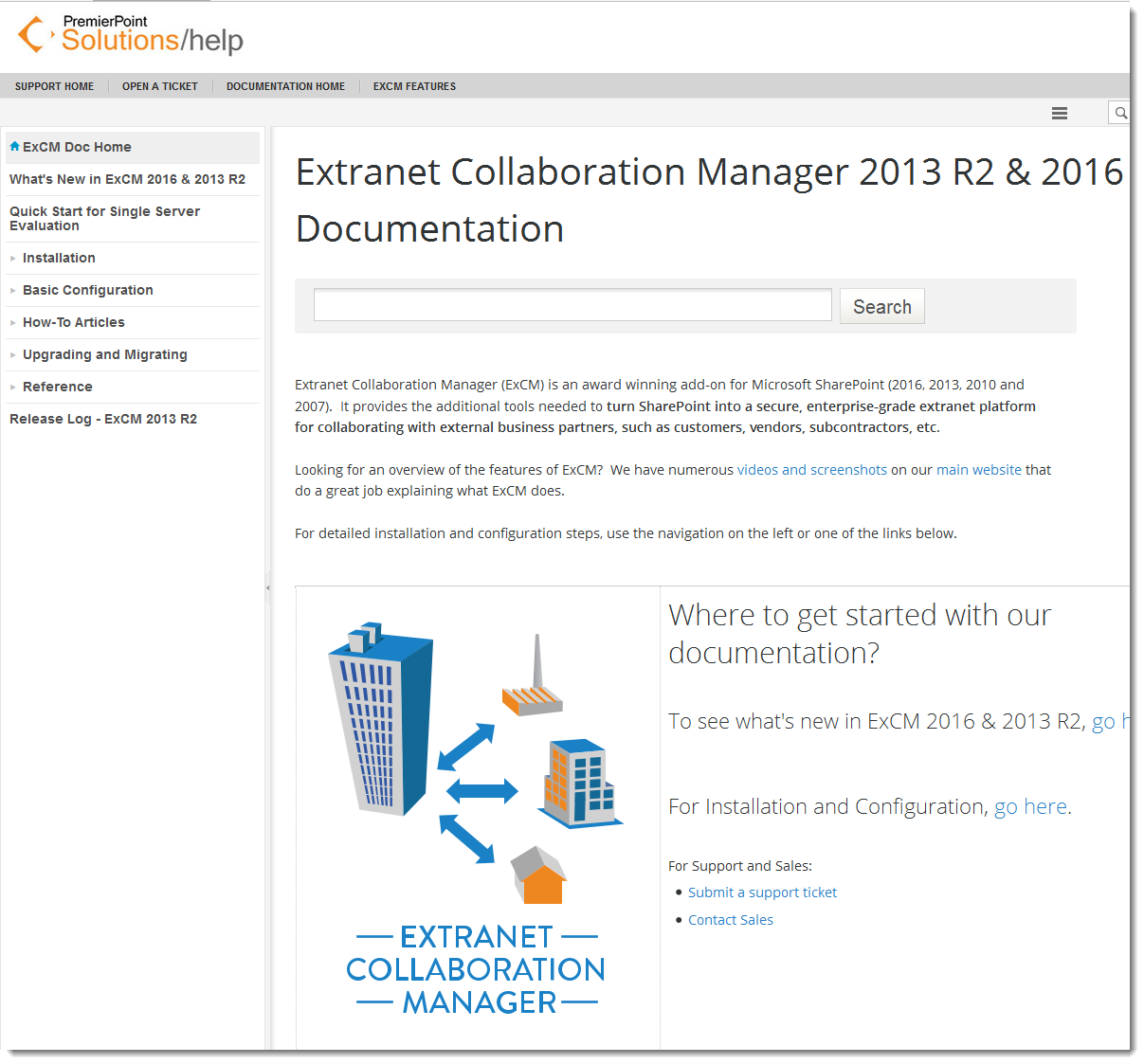The width and height of the screenshot is (1144, 1064).
Task: Open the Basic Configuration sidebar page
Action: (x=88, y=290)
